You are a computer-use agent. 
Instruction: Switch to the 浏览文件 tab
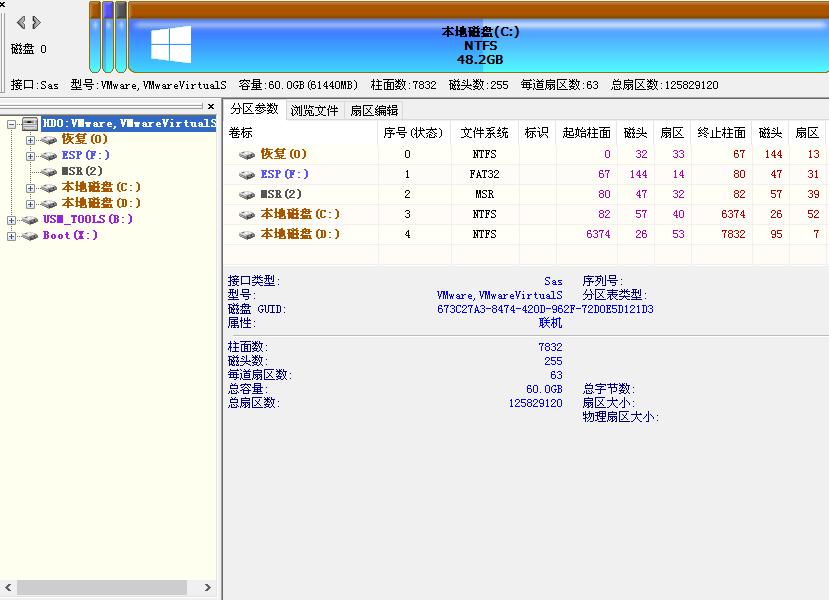tap(314, 110)
